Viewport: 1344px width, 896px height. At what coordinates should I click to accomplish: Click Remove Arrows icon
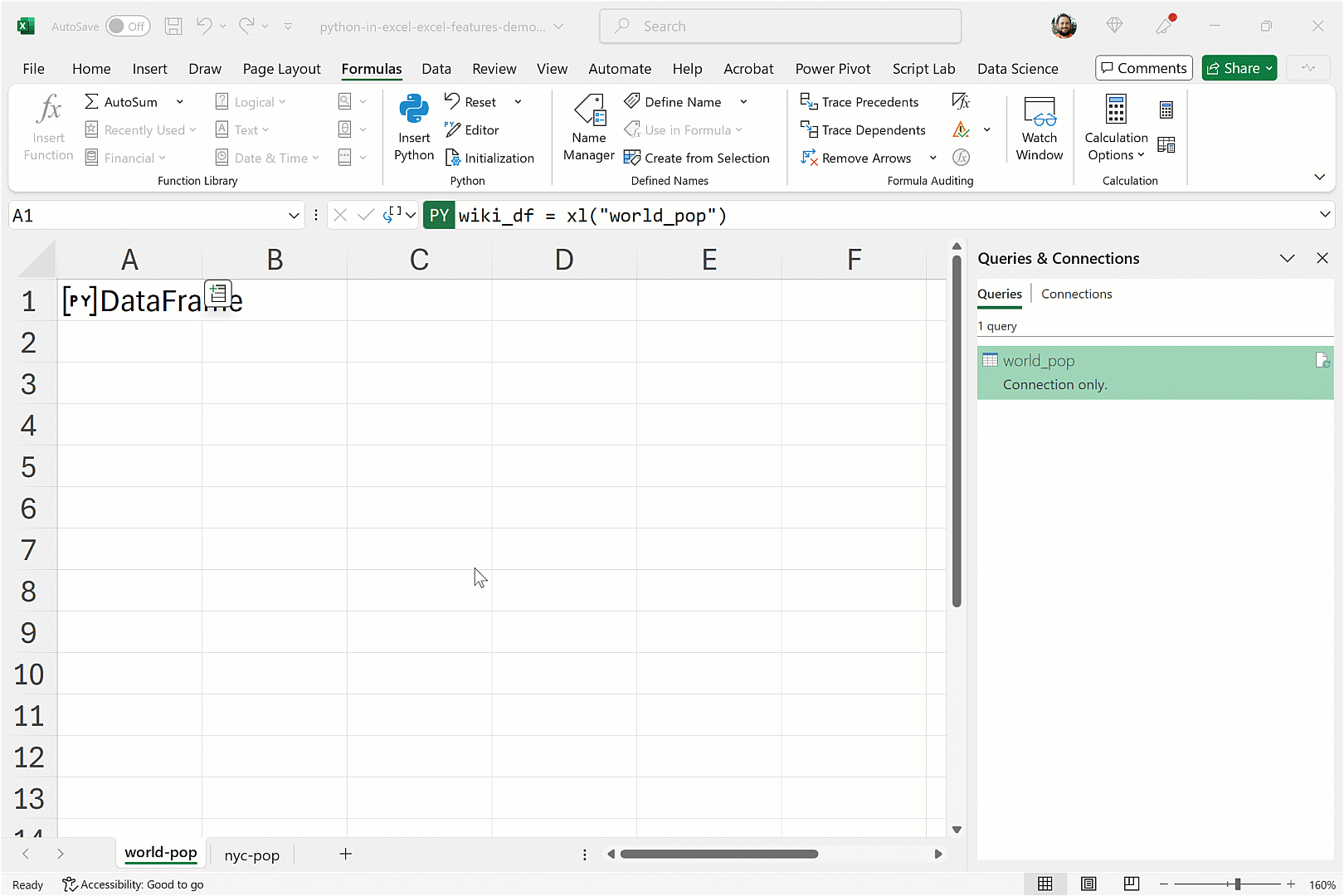809,158
